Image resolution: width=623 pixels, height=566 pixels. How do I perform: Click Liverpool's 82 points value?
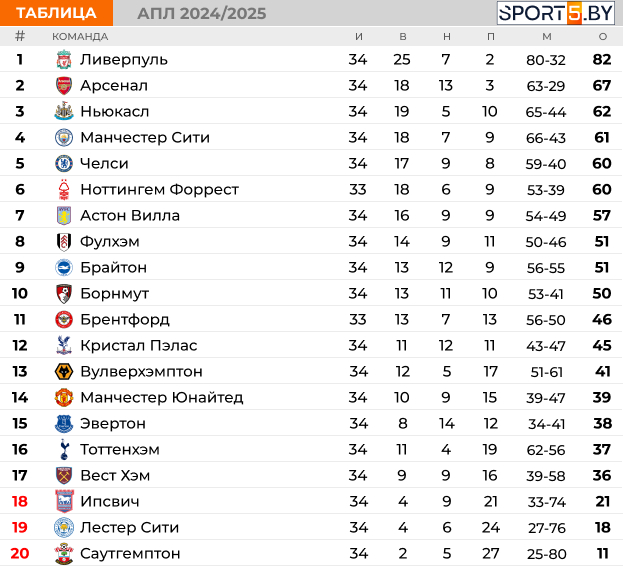tap(602, 60)
